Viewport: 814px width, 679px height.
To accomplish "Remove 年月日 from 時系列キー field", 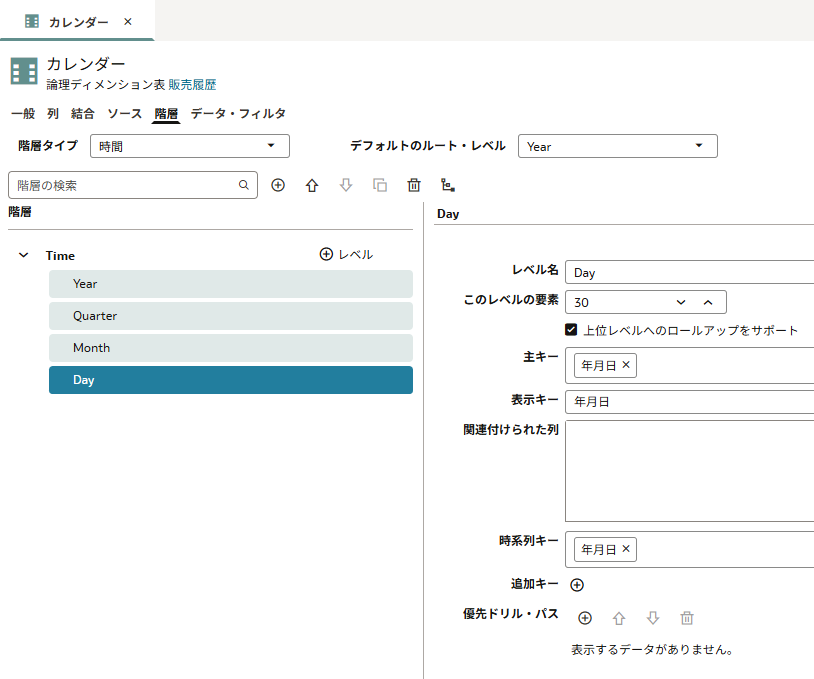I will [x=626, y=549].
